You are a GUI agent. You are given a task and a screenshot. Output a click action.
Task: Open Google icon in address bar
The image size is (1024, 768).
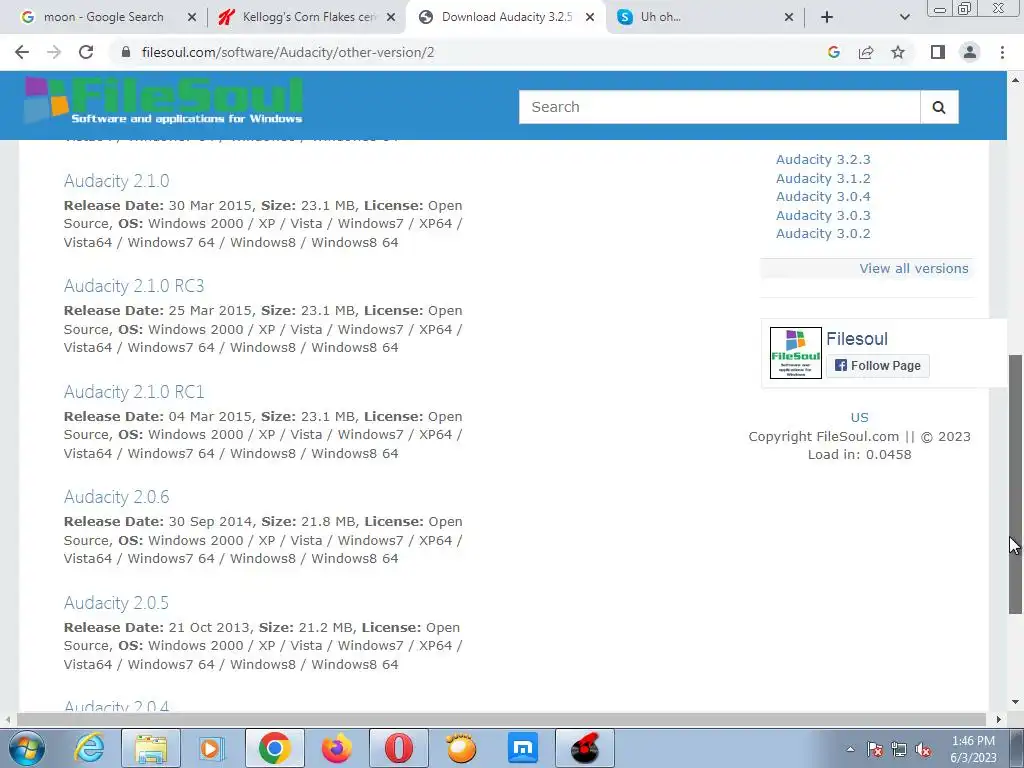pos(833,52)
